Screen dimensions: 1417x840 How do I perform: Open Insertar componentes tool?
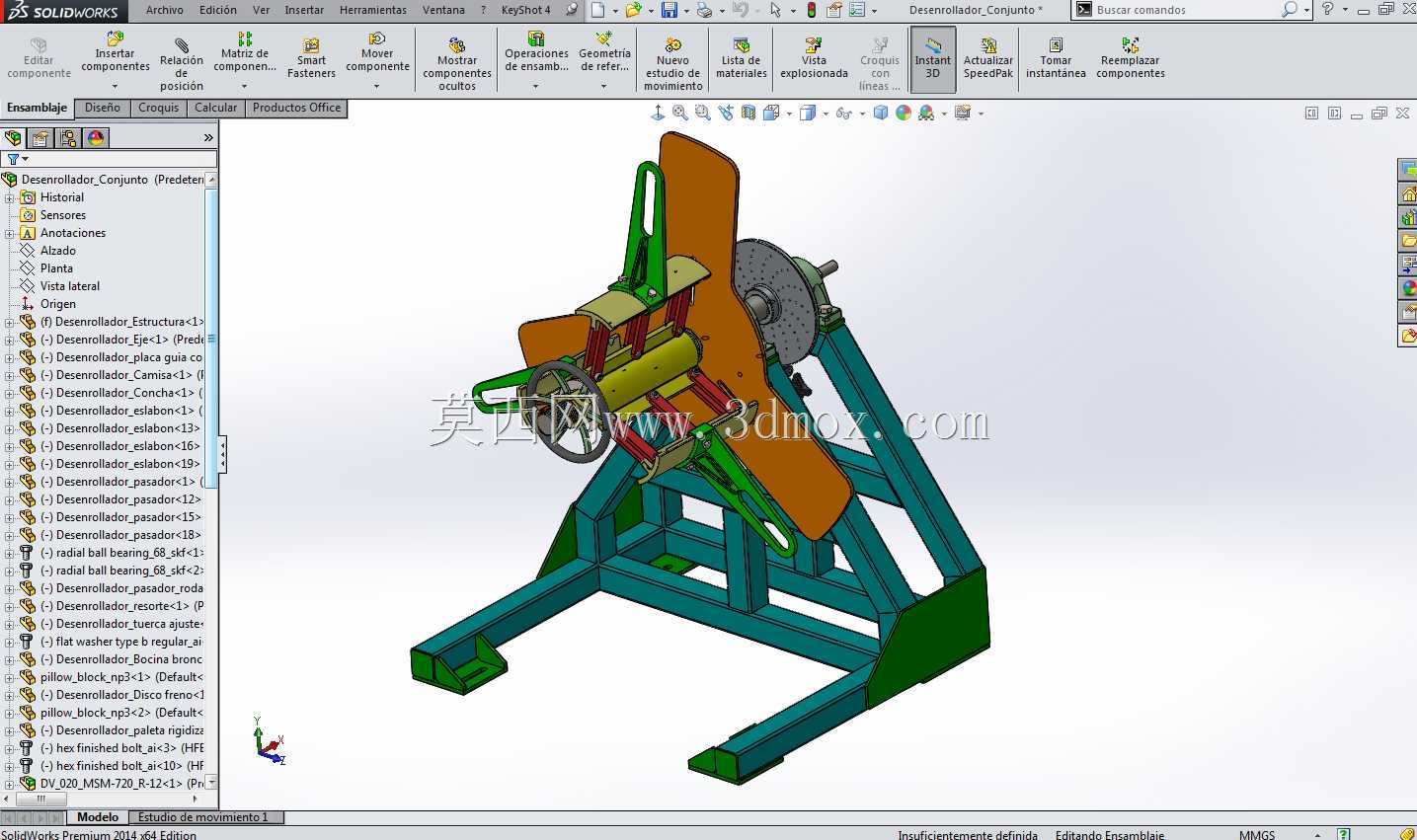(116, 54)
